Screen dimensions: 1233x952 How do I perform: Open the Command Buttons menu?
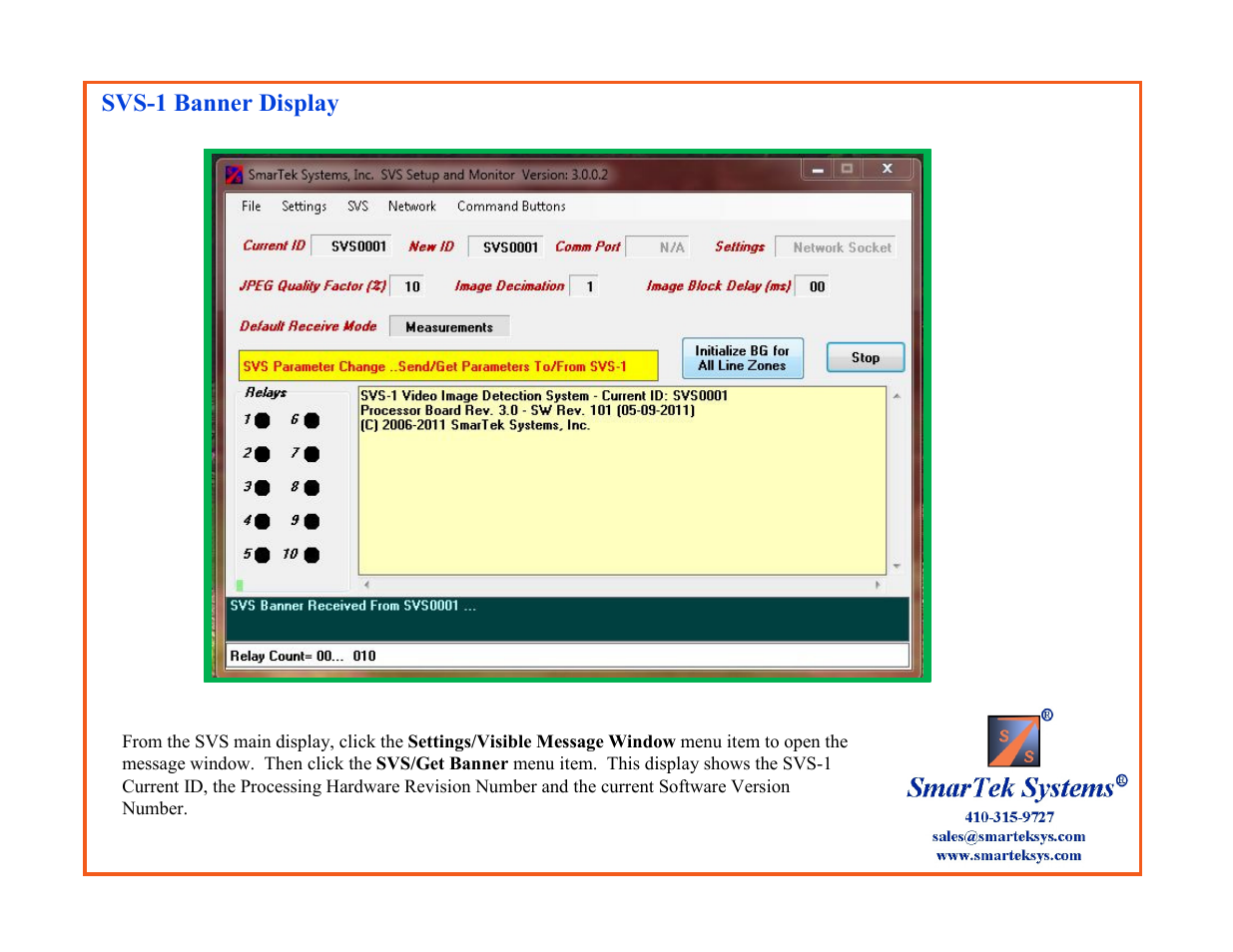click(x=511, y=207)
